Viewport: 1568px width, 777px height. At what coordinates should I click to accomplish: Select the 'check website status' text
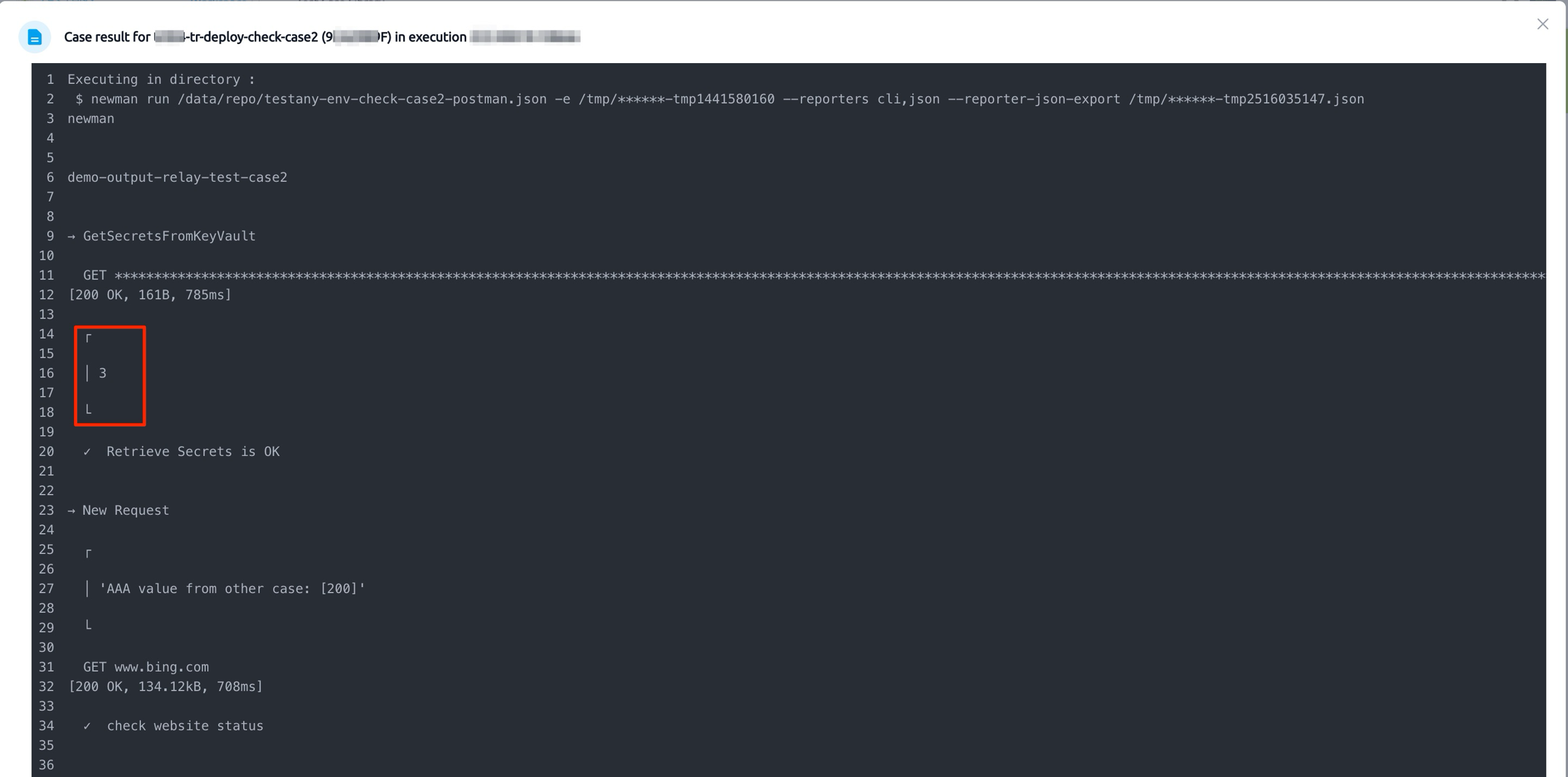(x=185, y=726)
